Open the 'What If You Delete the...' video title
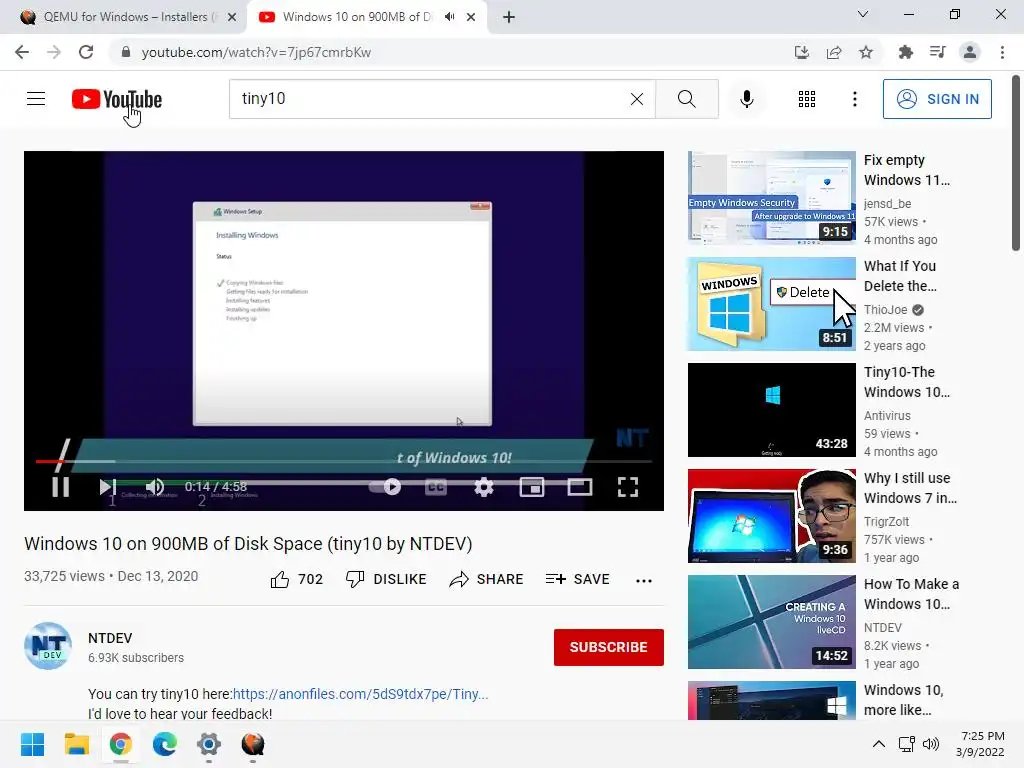The height and width of the screenshot is (768, 1024). (900, 276)
